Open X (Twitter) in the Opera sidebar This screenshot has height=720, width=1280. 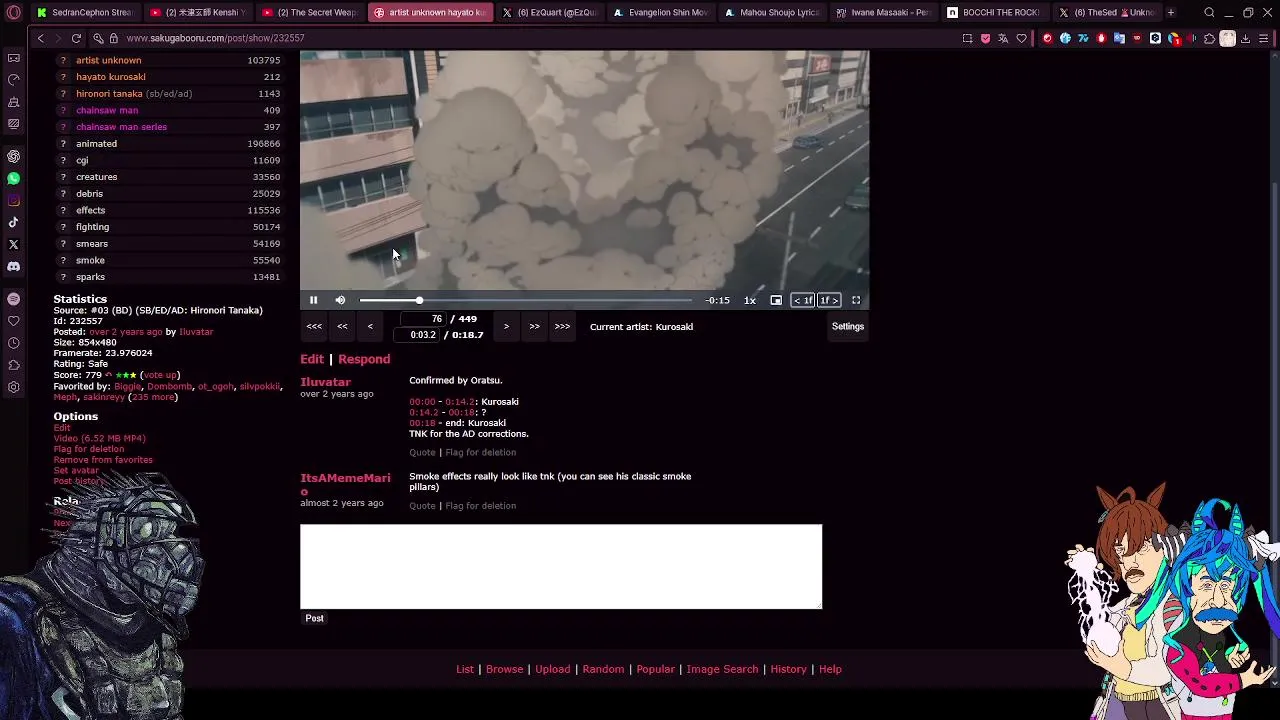tap(13, 244)
